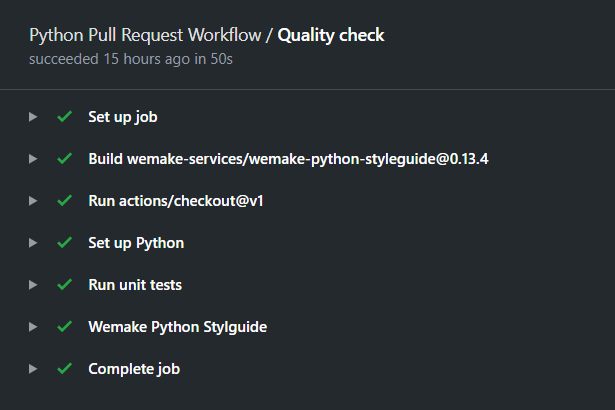Click the success checkmark for Build wemake-services step
This screenshot has height=410, width=615.
pos(64,159)
